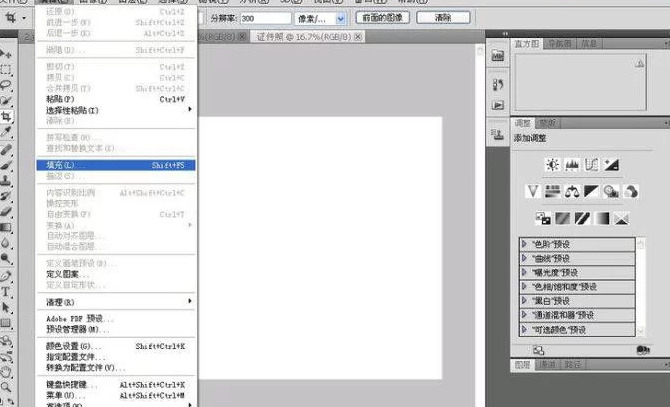This screenshot has width=670, height=407.
Task: Open the Crop tool preset picker arrow
Action: click(x=24, y=18)
